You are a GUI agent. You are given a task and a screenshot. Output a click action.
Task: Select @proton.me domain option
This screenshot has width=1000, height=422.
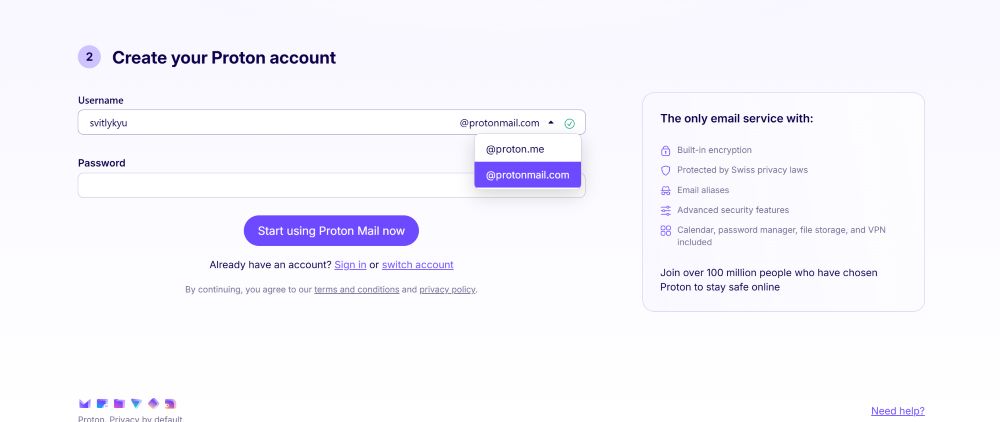[527, 149]
